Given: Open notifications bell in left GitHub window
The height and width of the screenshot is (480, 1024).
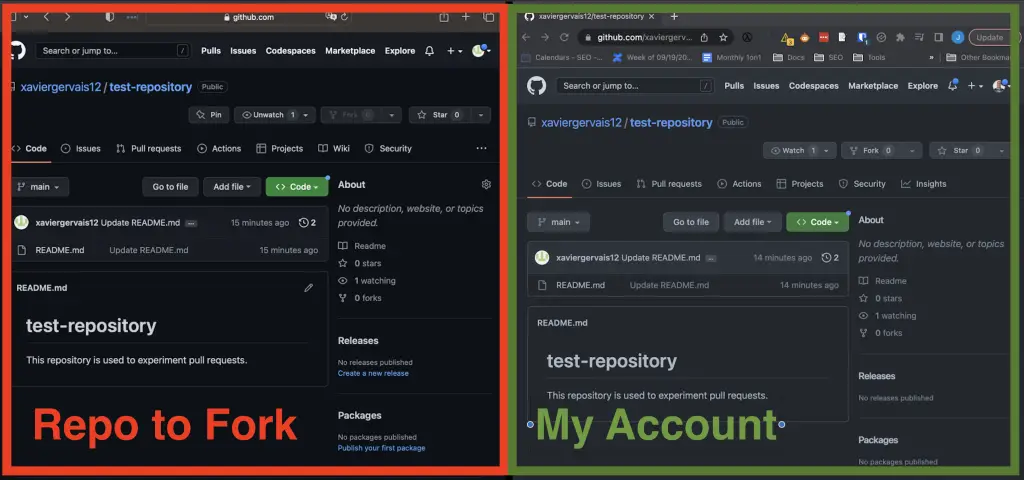Looking at the screenshot, I should (x=429, y=51).
